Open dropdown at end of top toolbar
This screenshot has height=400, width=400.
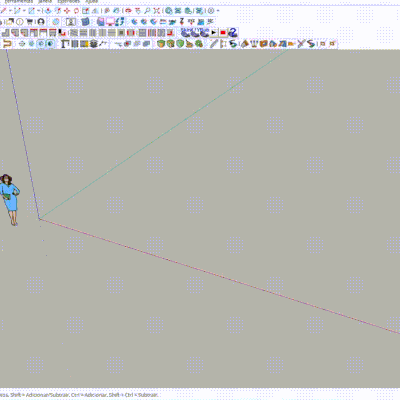coord(218,11)
